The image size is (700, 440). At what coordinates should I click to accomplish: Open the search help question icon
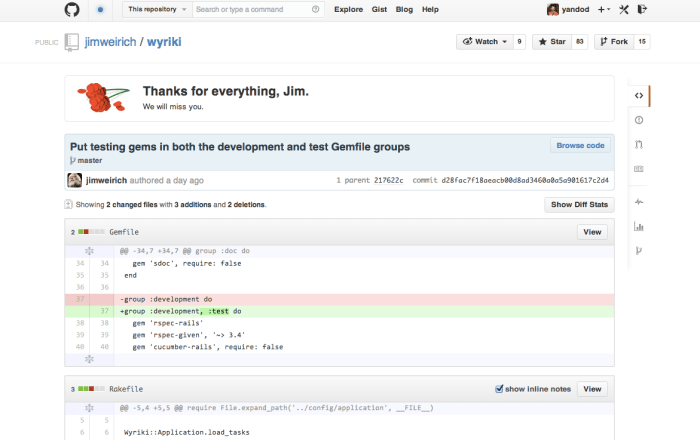click(x=316, y=9)
